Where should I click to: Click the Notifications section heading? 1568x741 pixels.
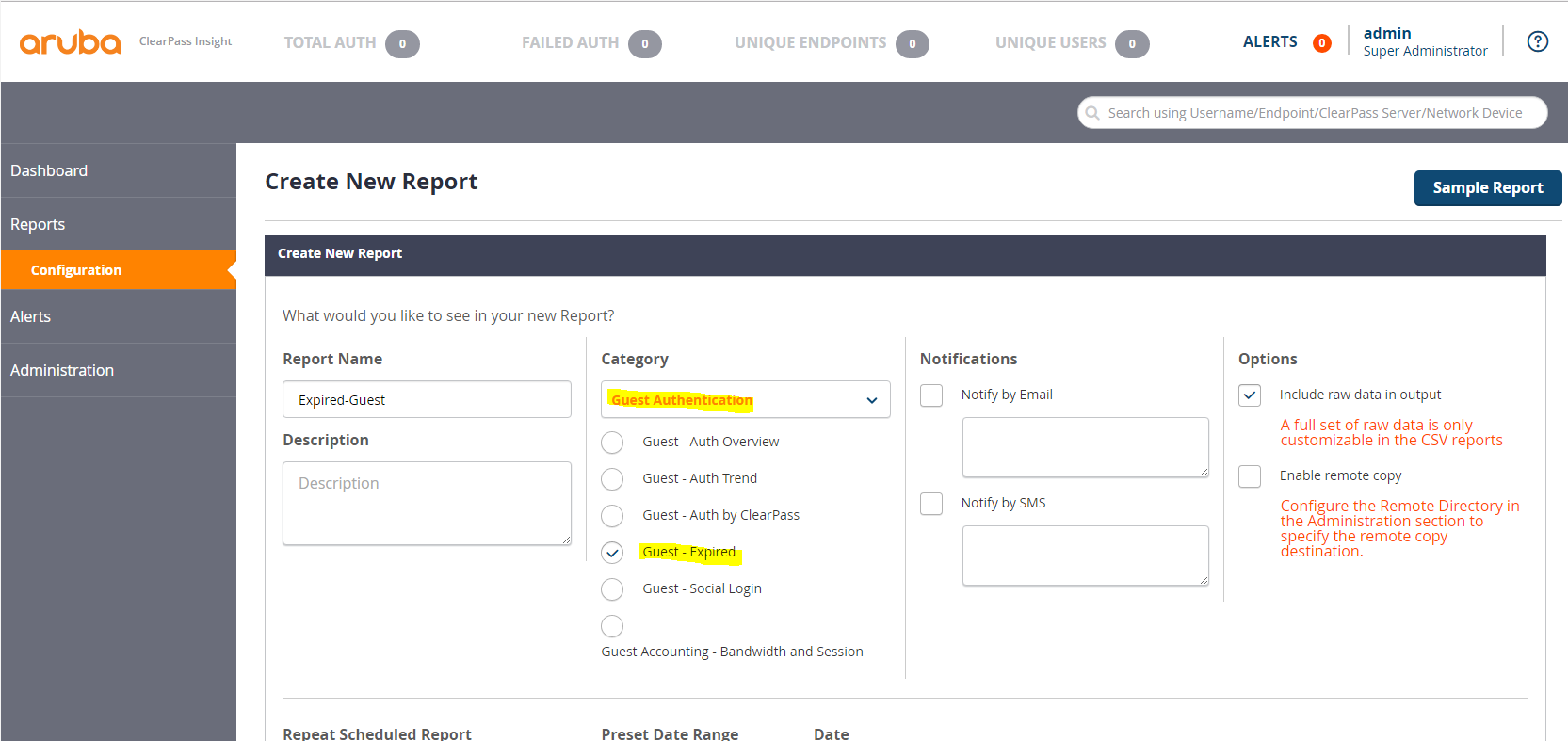click(x=968, y=359)
